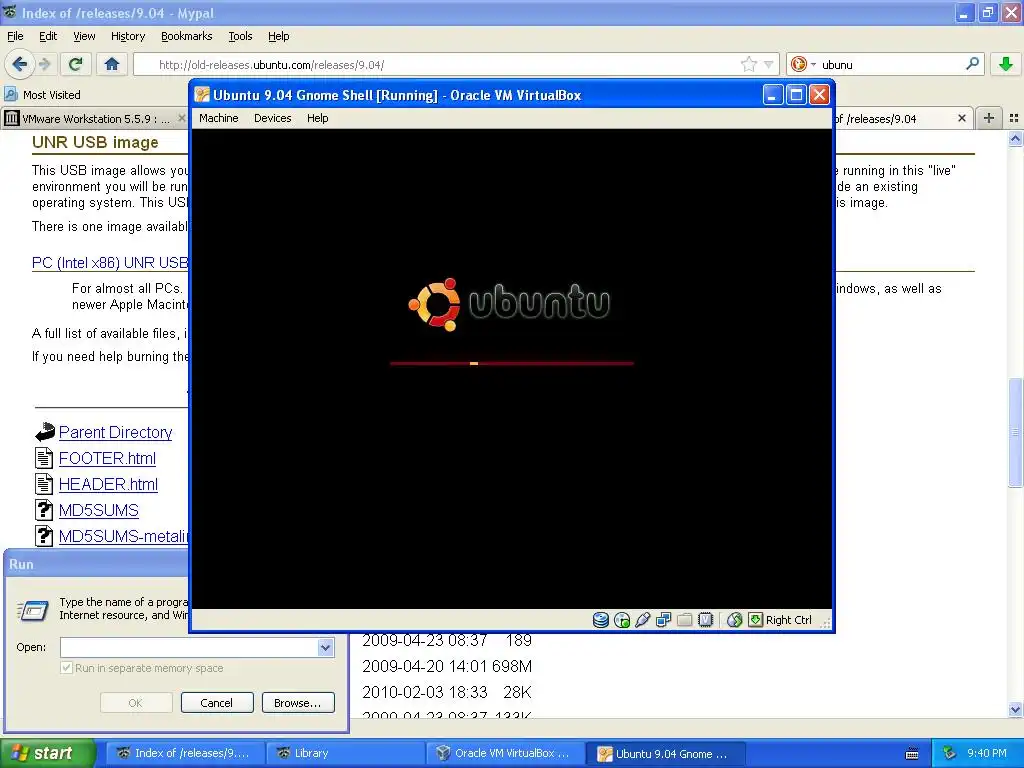Click the FOOTER.html document icon
This screenshot has width=1024, height=768.
(44, 458)
